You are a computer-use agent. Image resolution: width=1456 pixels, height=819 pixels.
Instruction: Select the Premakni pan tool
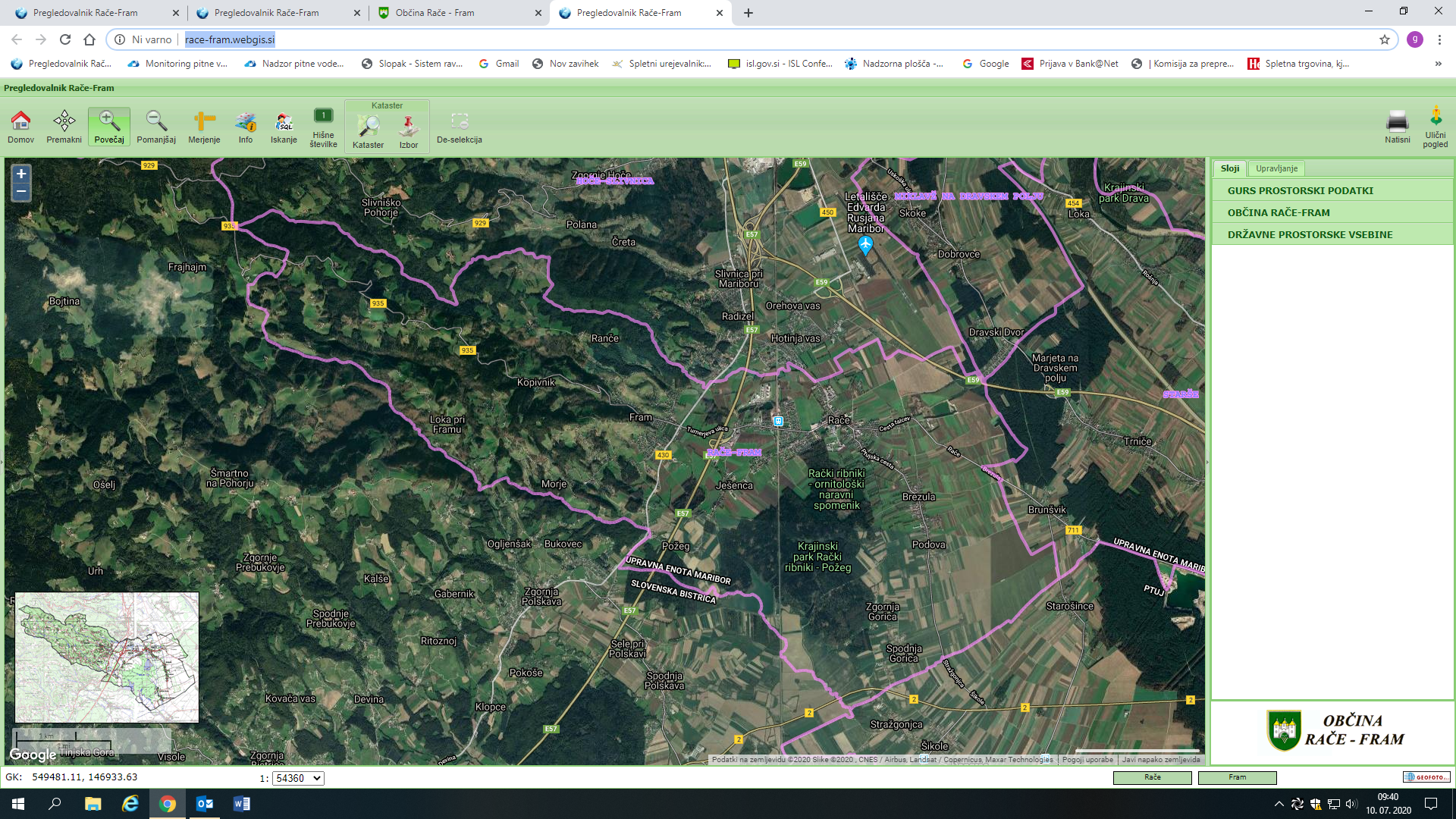coord(64,126)
